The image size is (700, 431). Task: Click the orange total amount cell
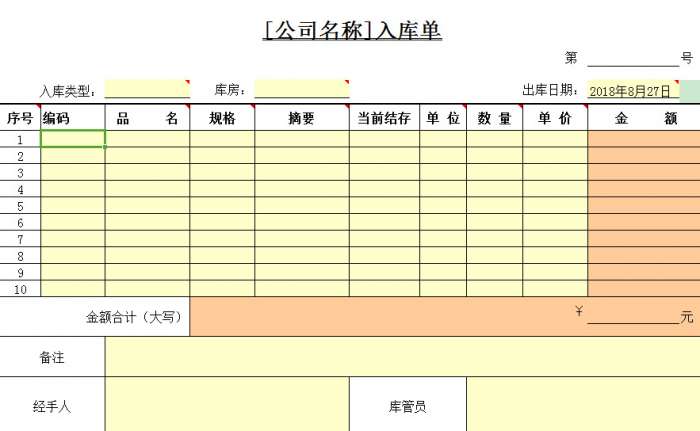click(445, 317)
